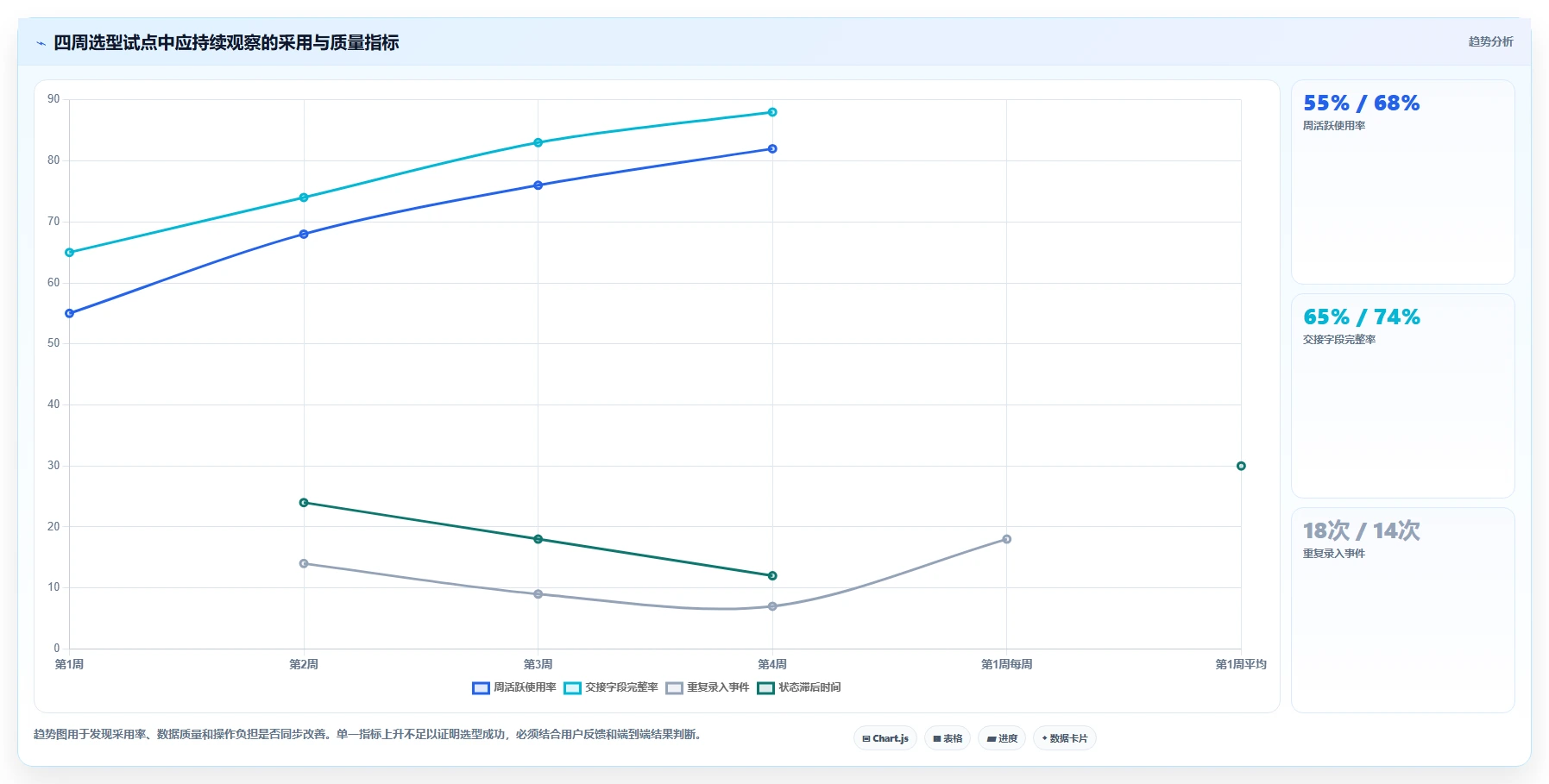
Task: Click the 状态滞后时间 point at 第2周
Action: point(304,503)
